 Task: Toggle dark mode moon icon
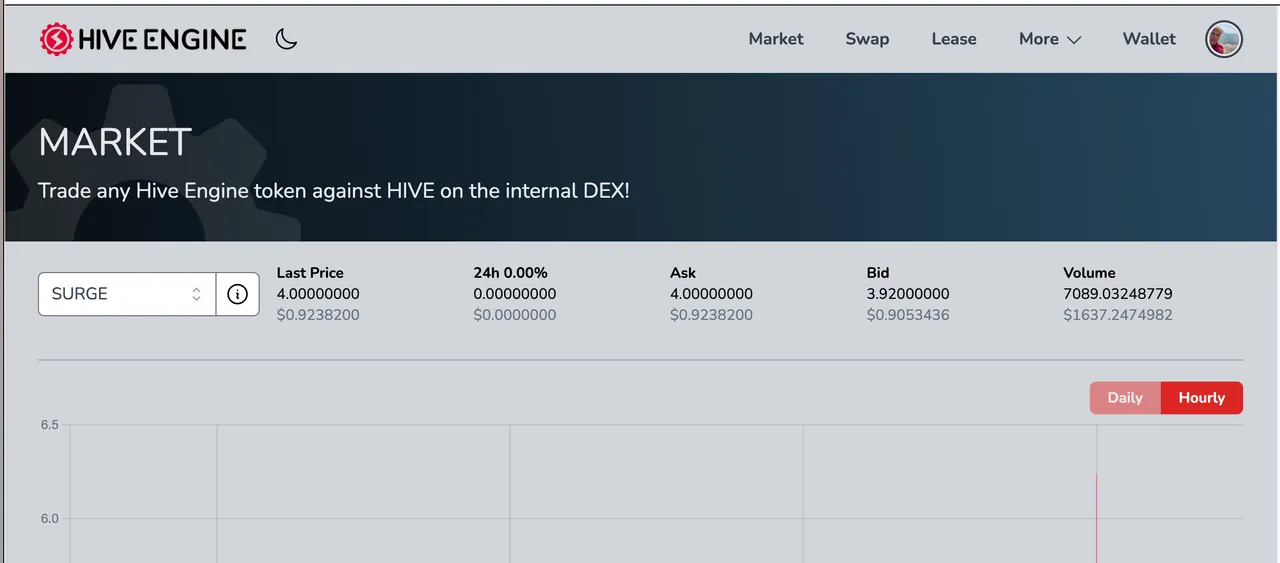click(x=287, y=39)
